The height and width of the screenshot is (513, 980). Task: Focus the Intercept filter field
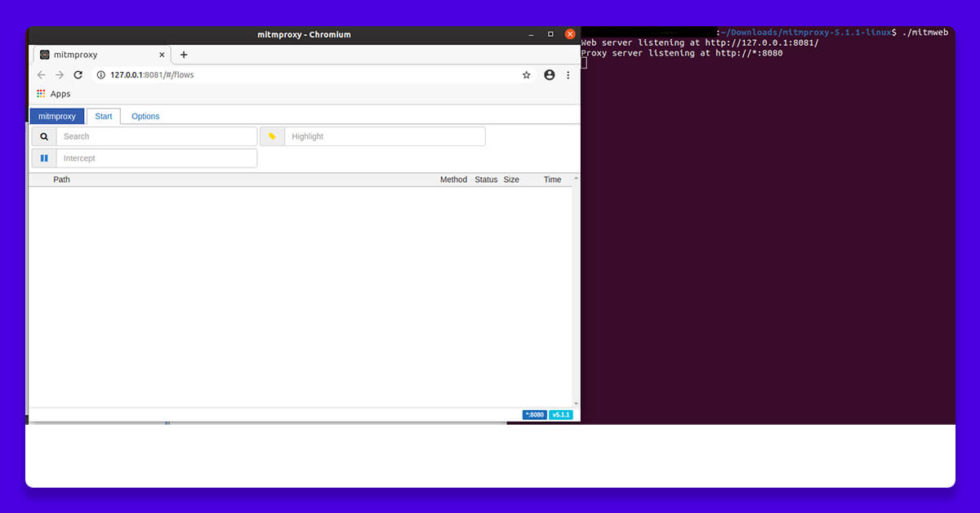pyautogui.click(x=156, y=158)
